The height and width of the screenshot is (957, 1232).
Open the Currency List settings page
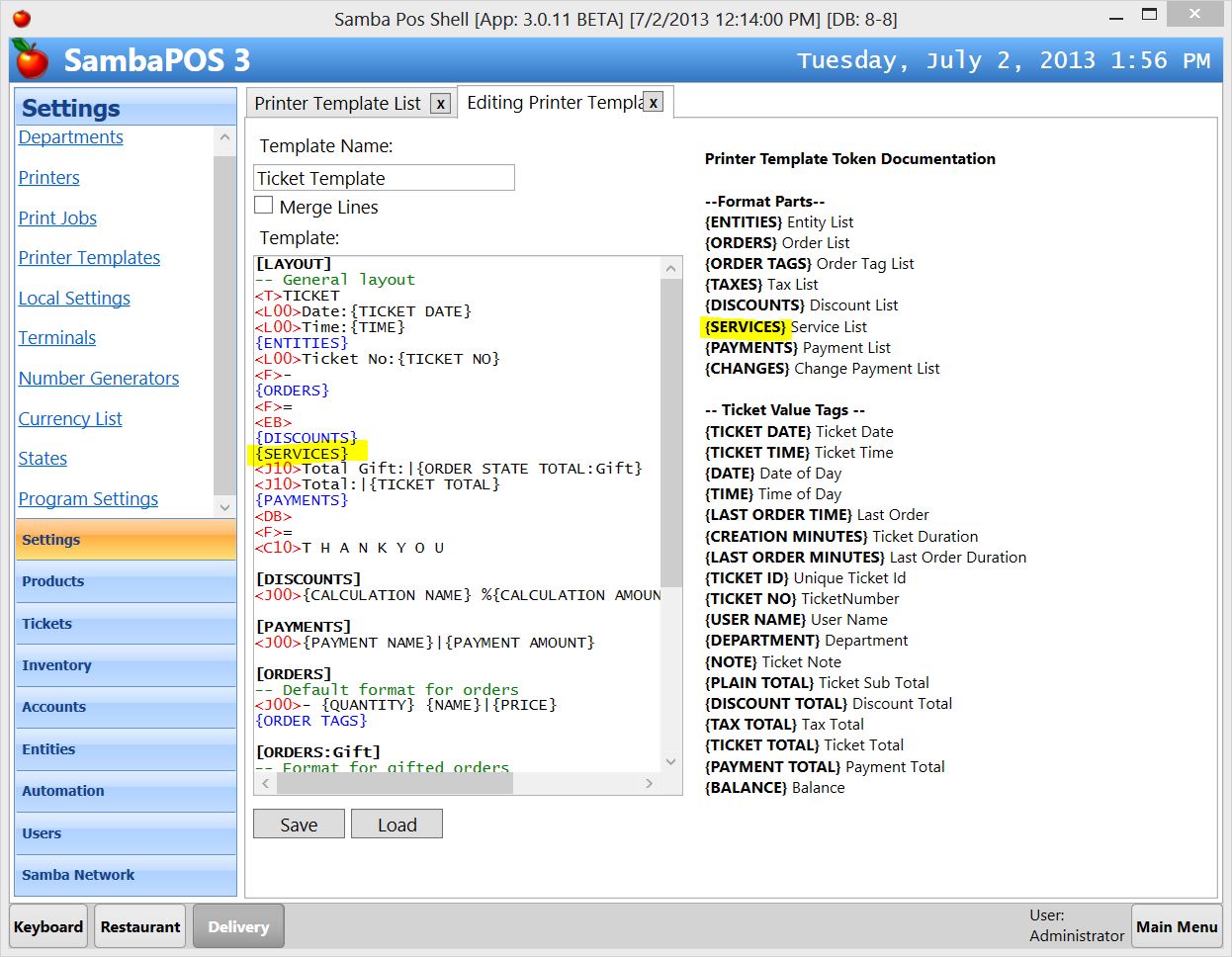[x=69, y=418]
